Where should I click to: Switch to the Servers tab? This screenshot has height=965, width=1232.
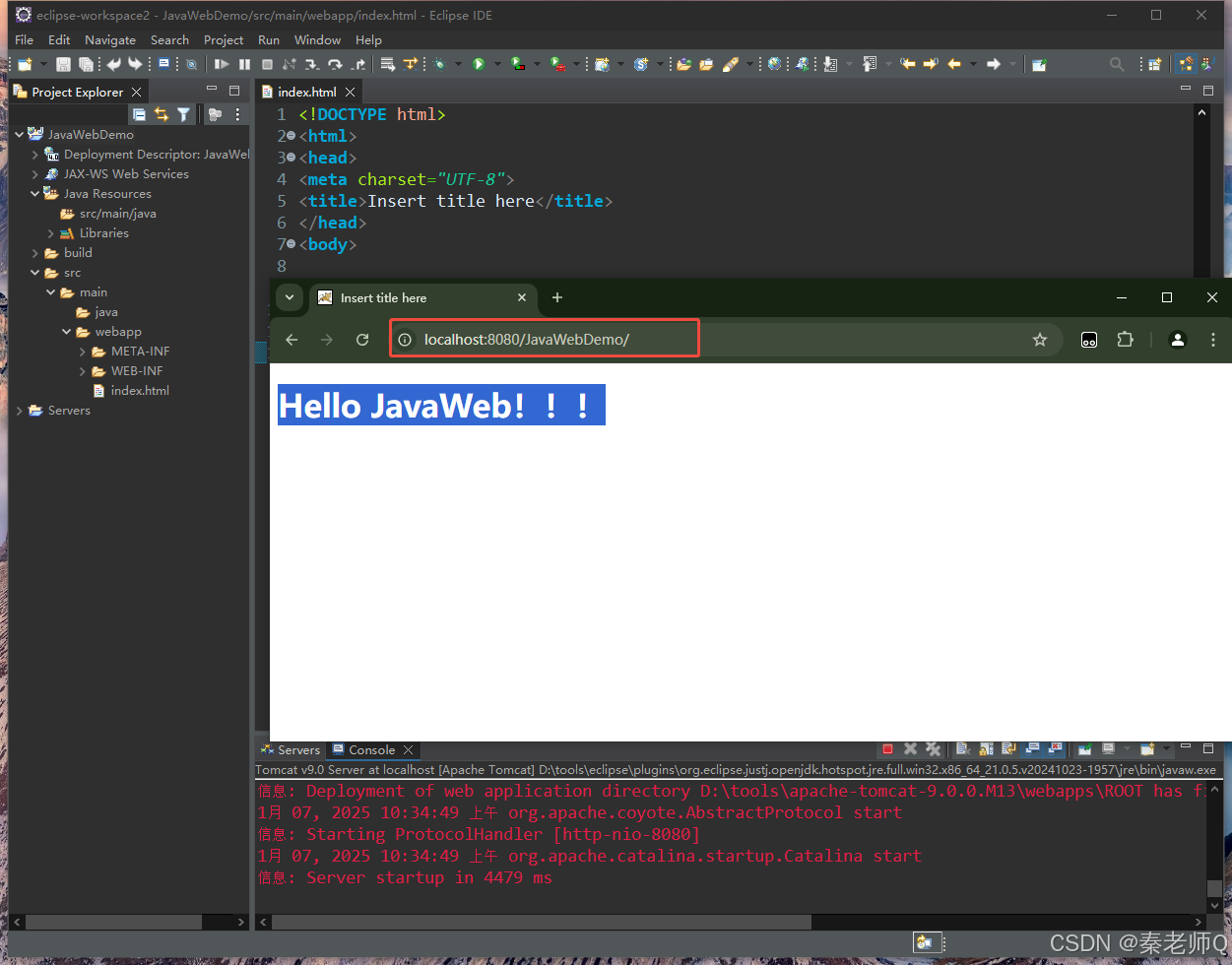tap(291, 749)
